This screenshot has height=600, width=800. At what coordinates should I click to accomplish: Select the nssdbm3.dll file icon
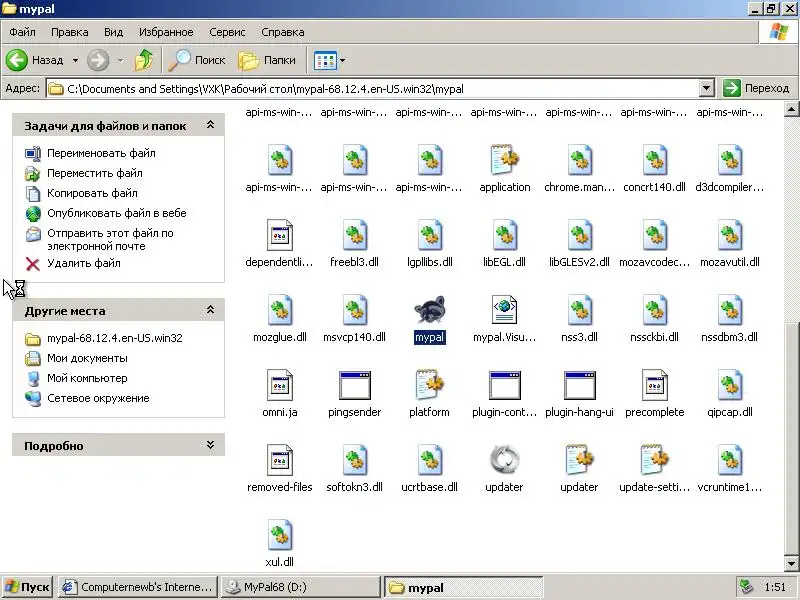tap(730, 310)
